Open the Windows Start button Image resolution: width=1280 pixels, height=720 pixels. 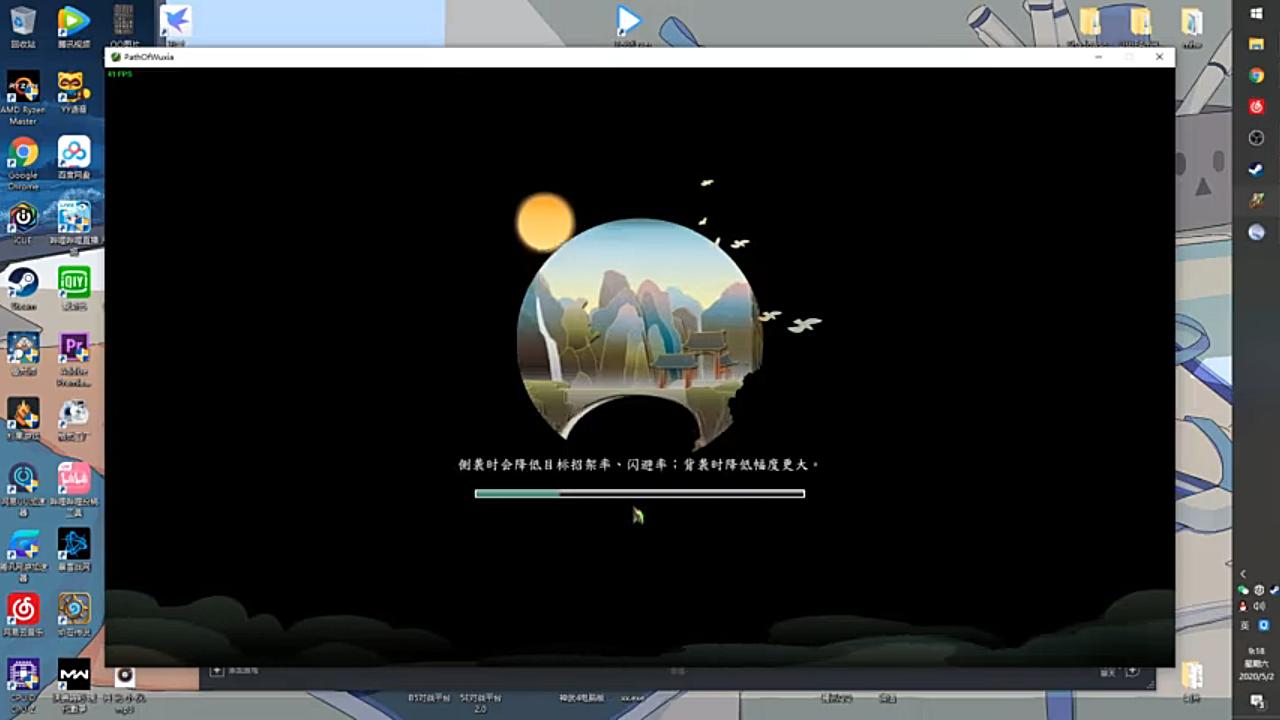tap(1257, 14)
